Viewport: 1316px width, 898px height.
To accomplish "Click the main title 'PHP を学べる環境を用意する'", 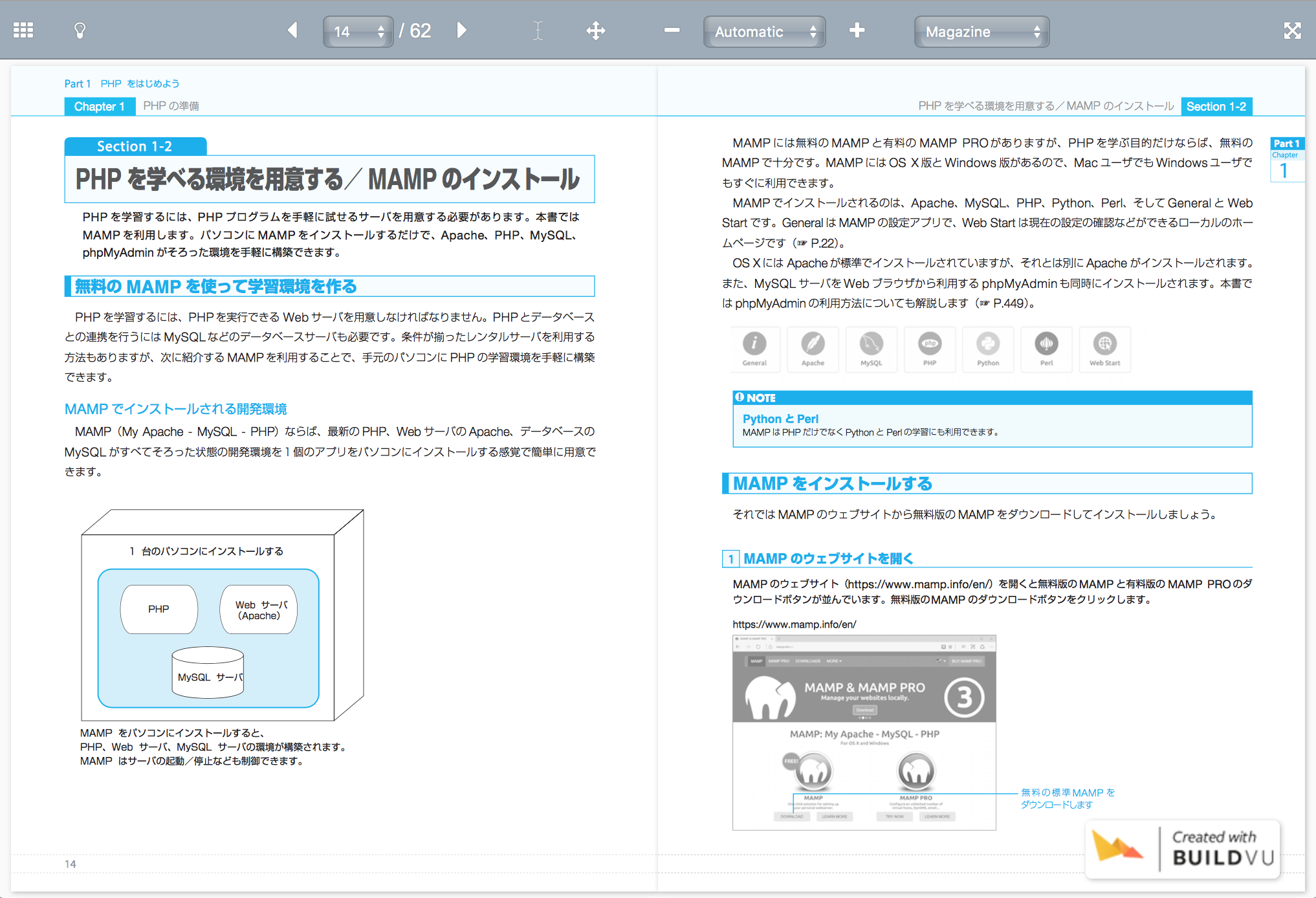I will tap(209, 179).
